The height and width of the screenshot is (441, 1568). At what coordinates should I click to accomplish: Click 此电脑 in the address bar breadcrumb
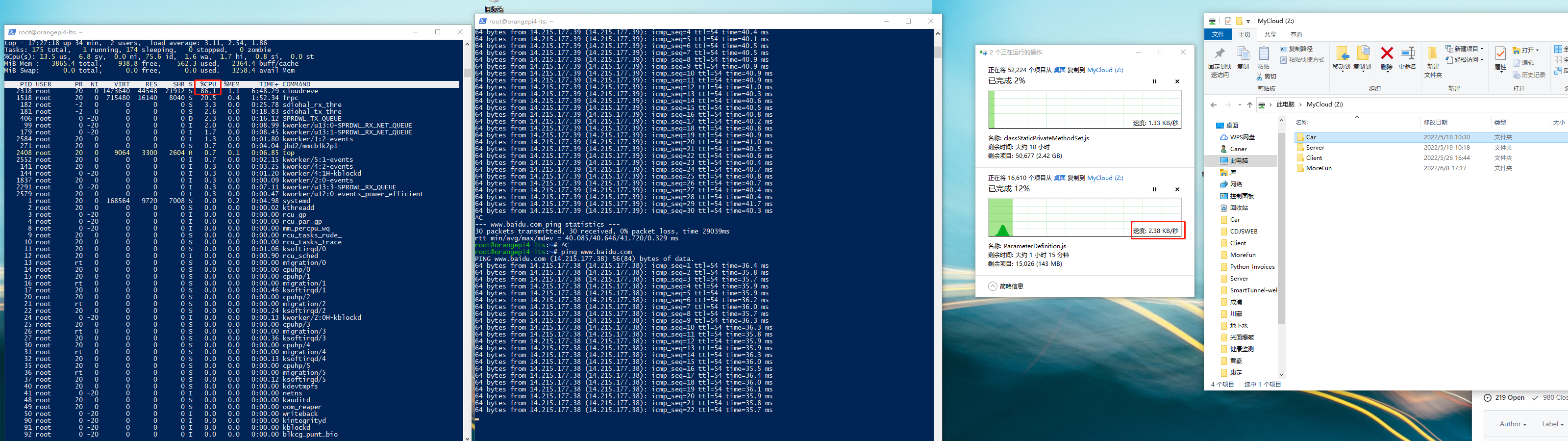tap(1286, 105)
